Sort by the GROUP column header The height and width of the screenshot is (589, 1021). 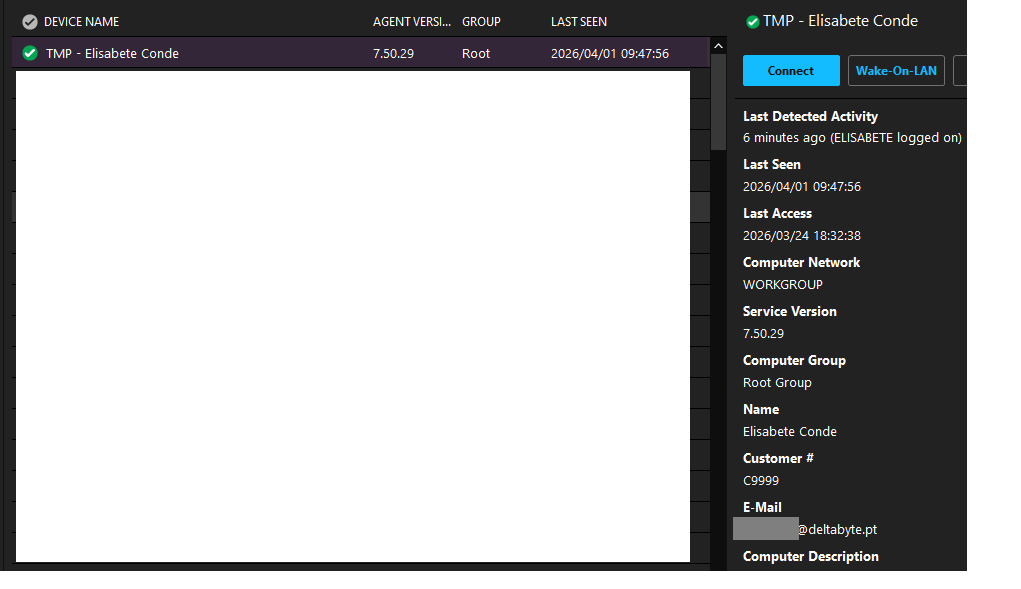click(481, 21)
